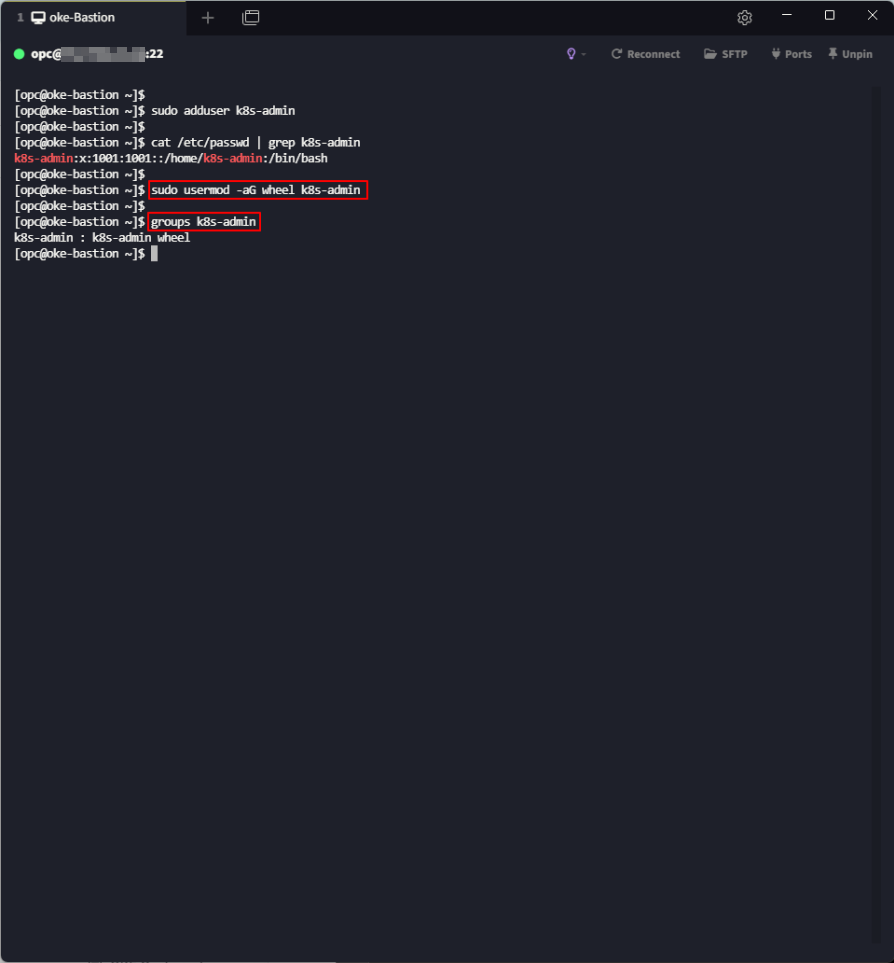Minimize the terminal window
Screen dimensions: 894x963
[786, 16]
